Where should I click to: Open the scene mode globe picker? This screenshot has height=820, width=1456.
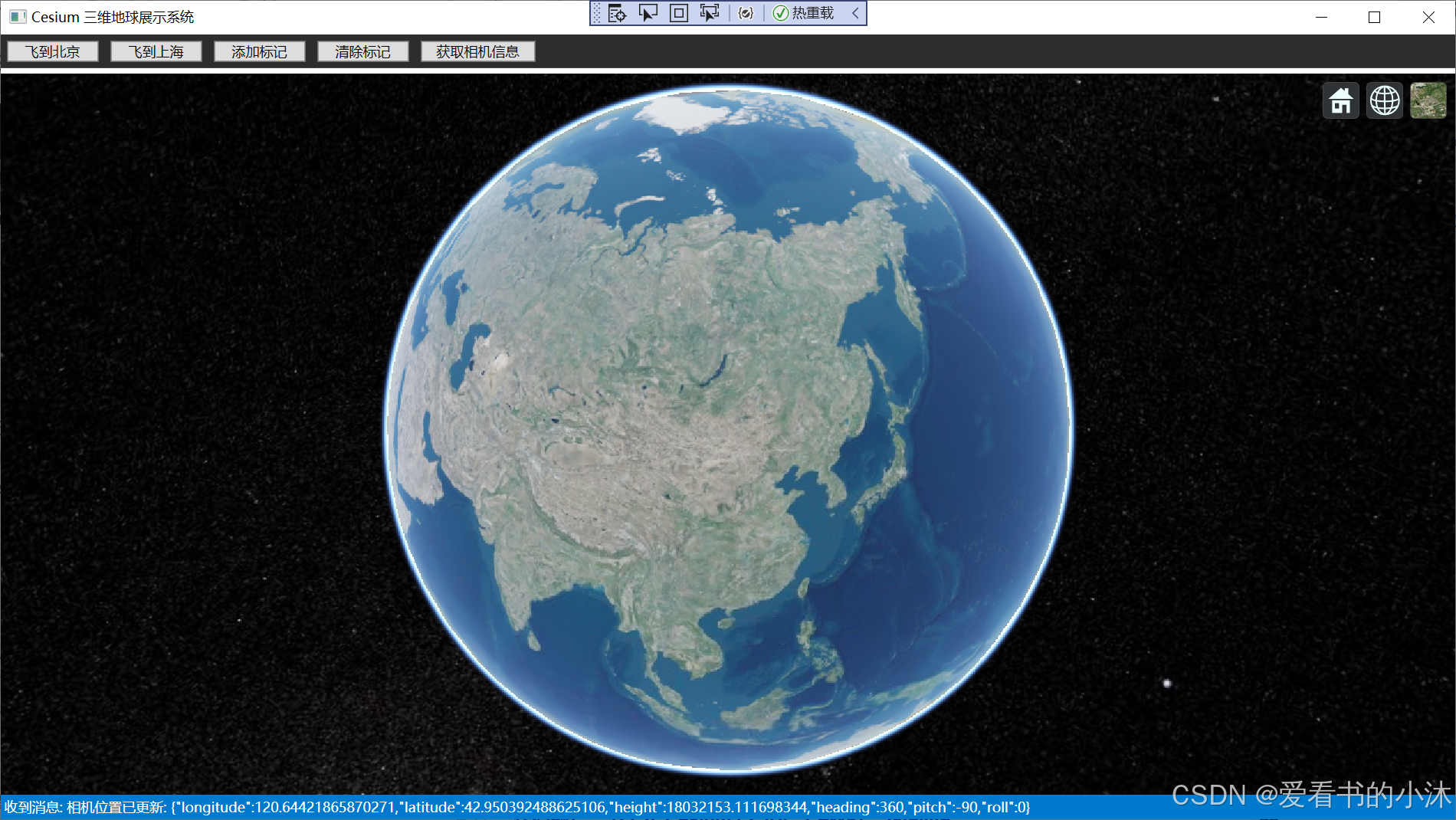(1385, 100)
